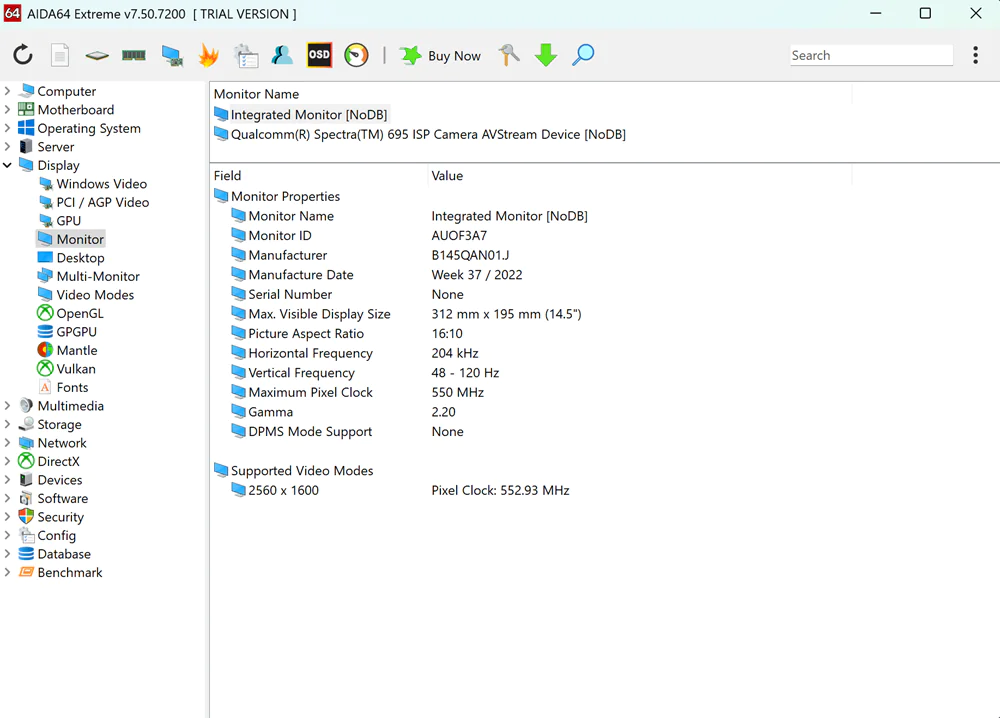1000x718 pixels.
Task: Select the Integrated Monitor [NoDB] entry
Action: tap(302, 115)
